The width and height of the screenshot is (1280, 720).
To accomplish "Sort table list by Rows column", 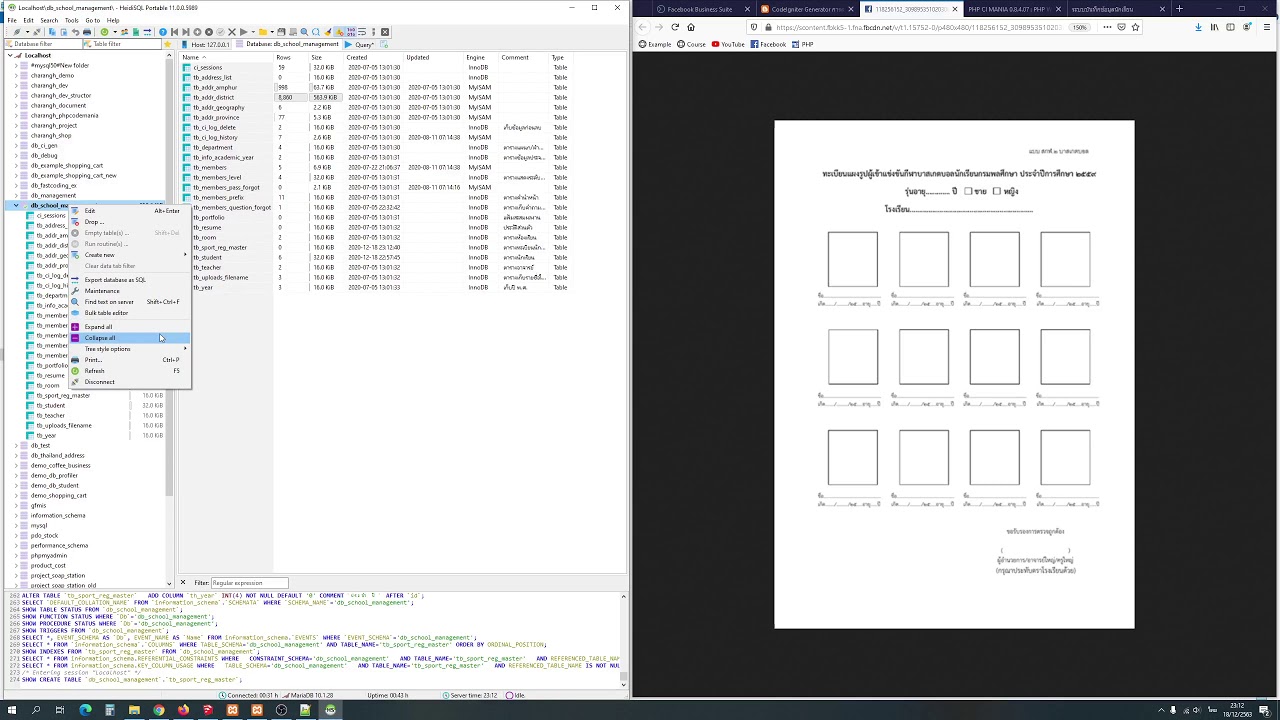I will [290, 57].
